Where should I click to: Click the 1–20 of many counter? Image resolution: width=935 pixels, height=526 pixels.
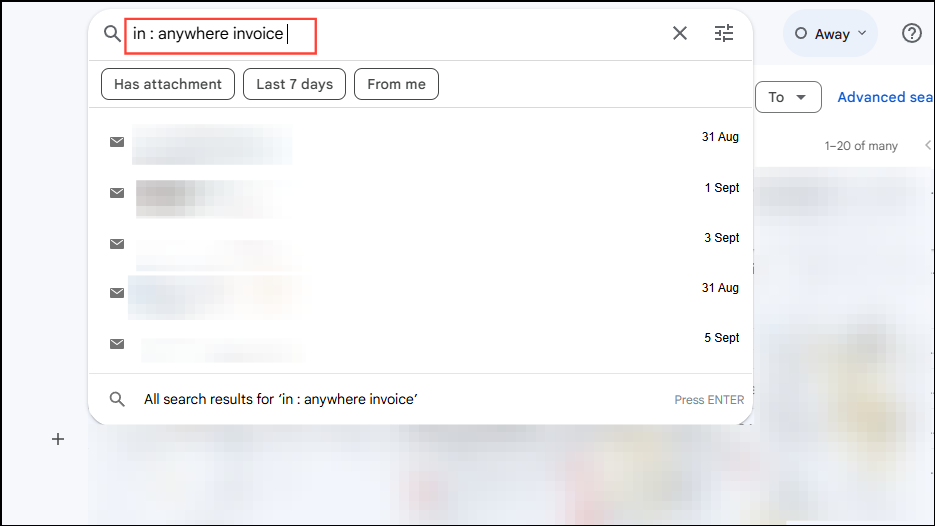pyautogui.click(x=861, y=146)
